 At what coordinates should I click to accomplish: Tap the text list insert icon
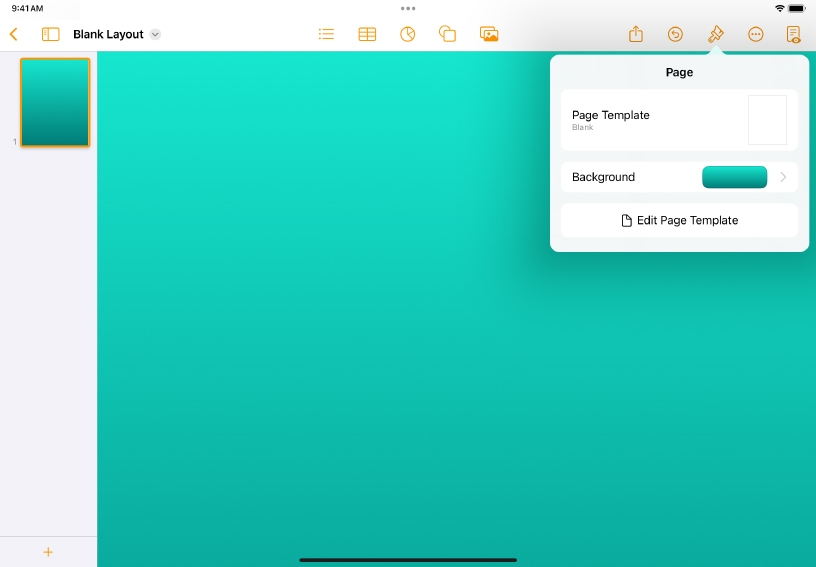(326, 34)
